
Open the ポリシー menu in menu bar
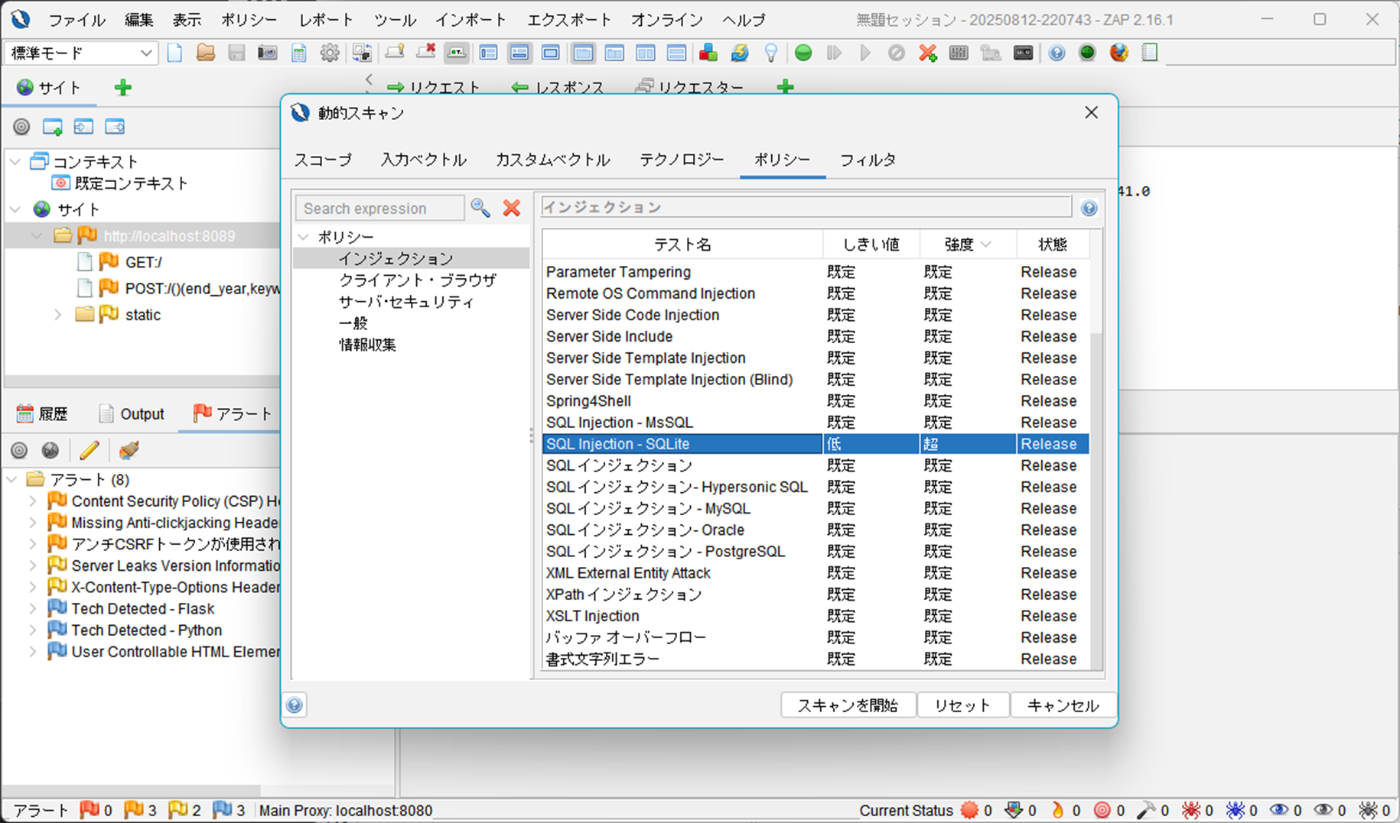tap(249, 20)
